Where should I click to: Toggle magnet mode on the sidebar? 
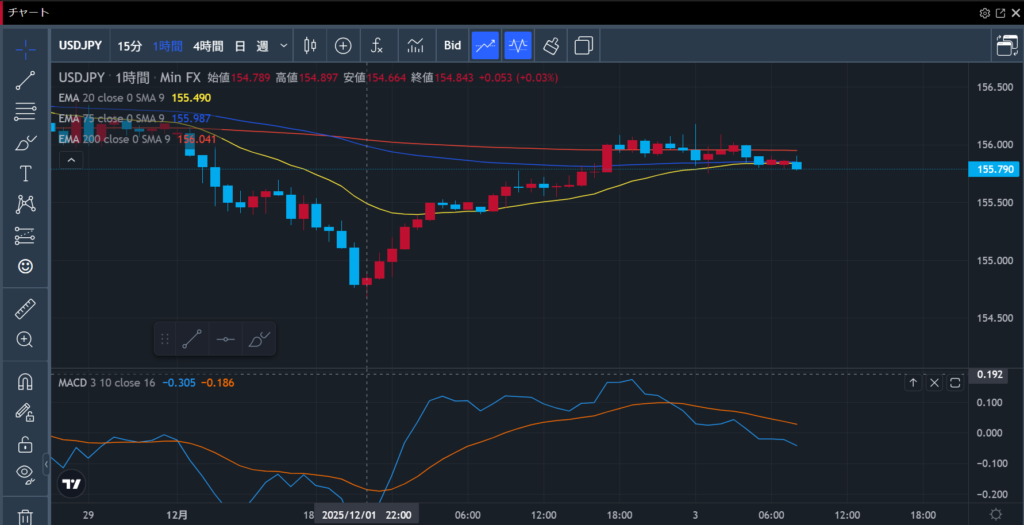pos(26,382)
